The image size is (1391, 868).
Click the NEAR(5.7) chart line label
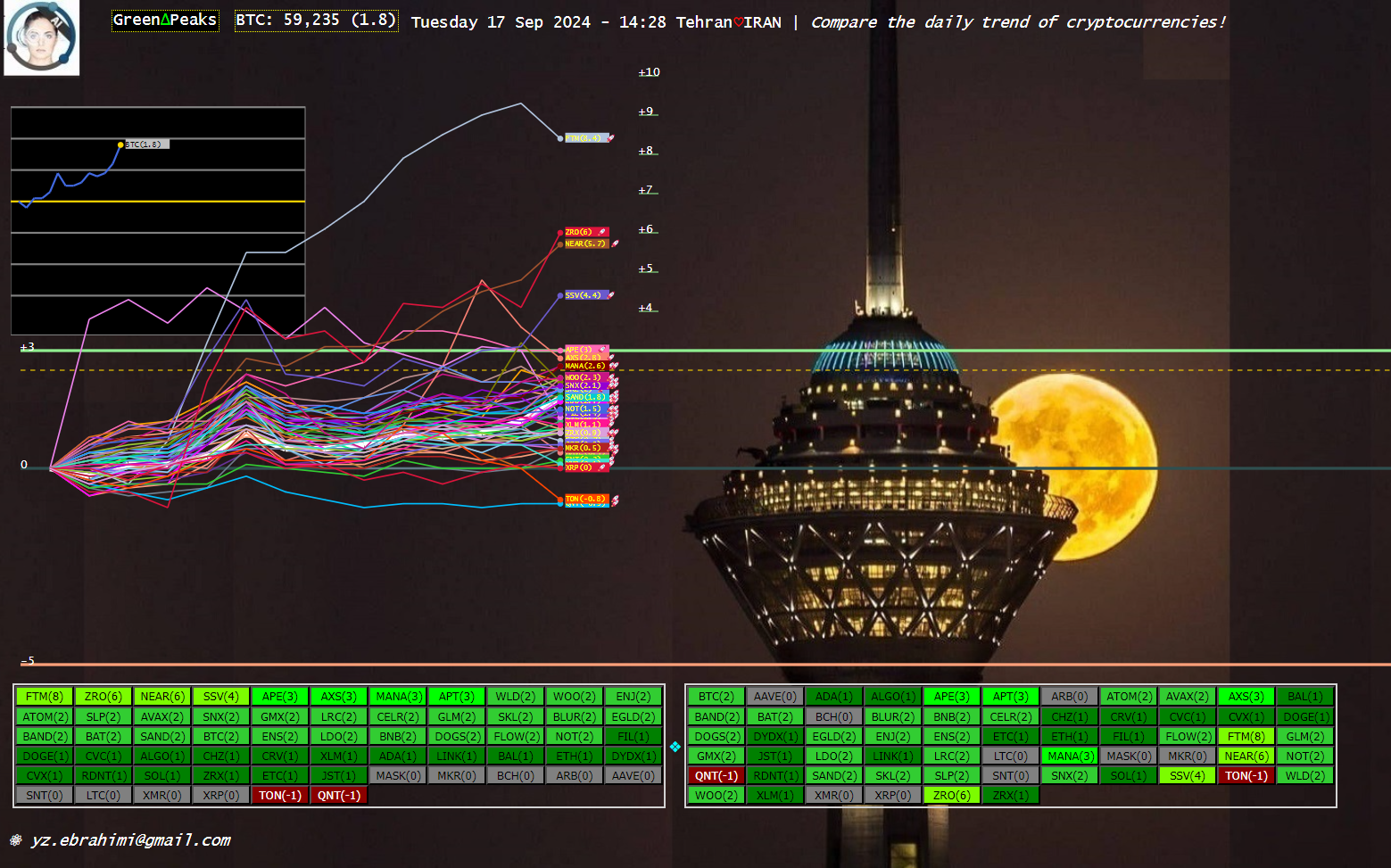point(587,244)
